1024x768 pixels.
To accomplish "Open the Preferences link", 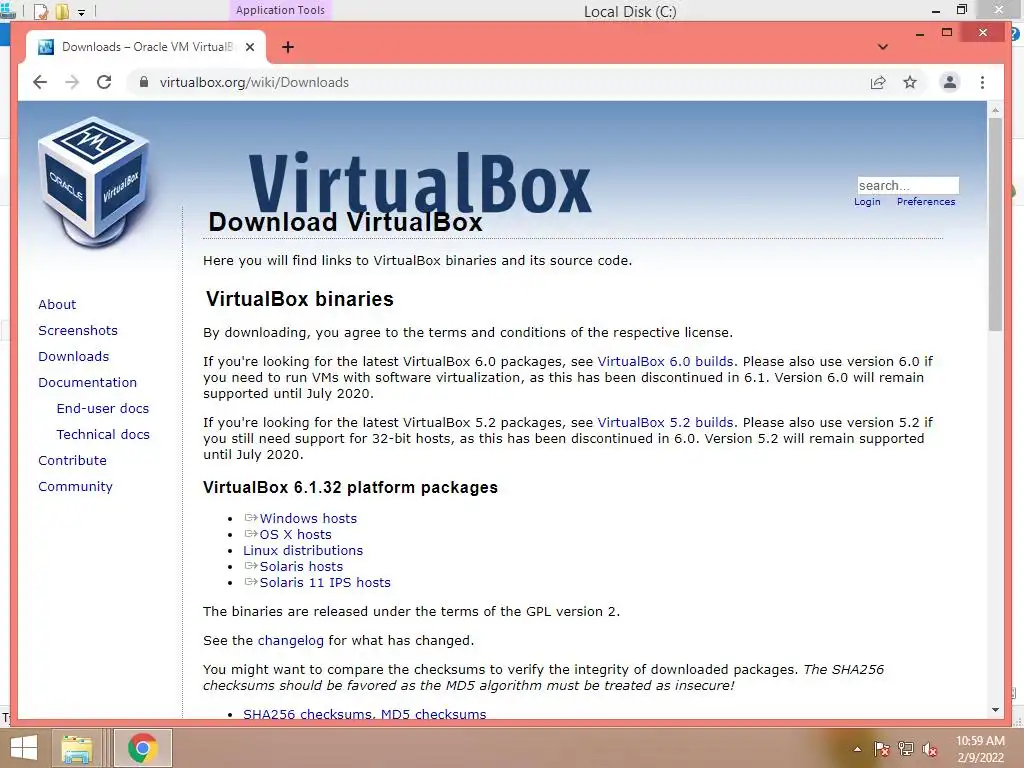I will pos(925,202).
